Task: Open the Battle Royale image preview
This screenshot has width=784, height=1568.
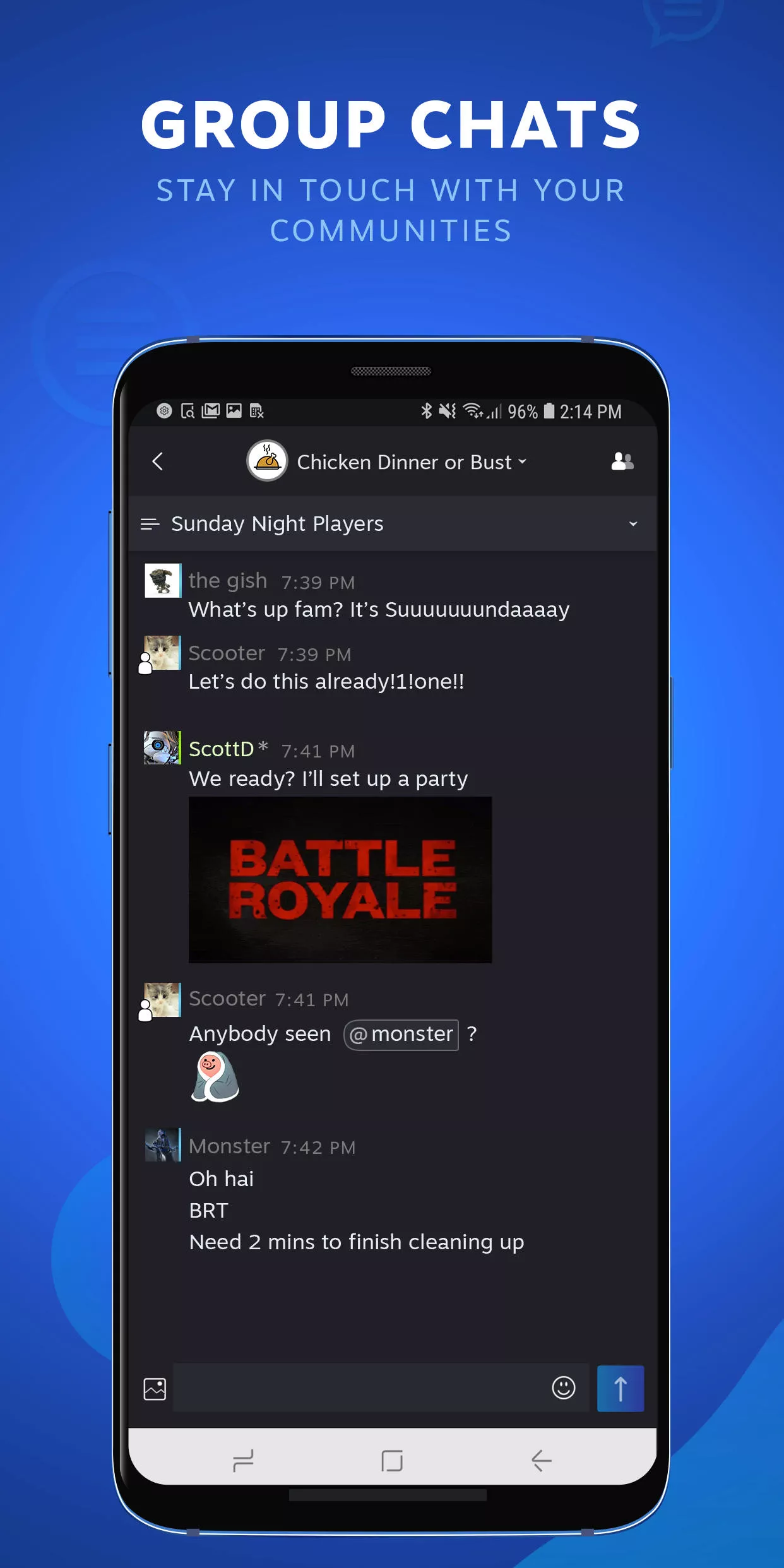Action: [340, 880]
